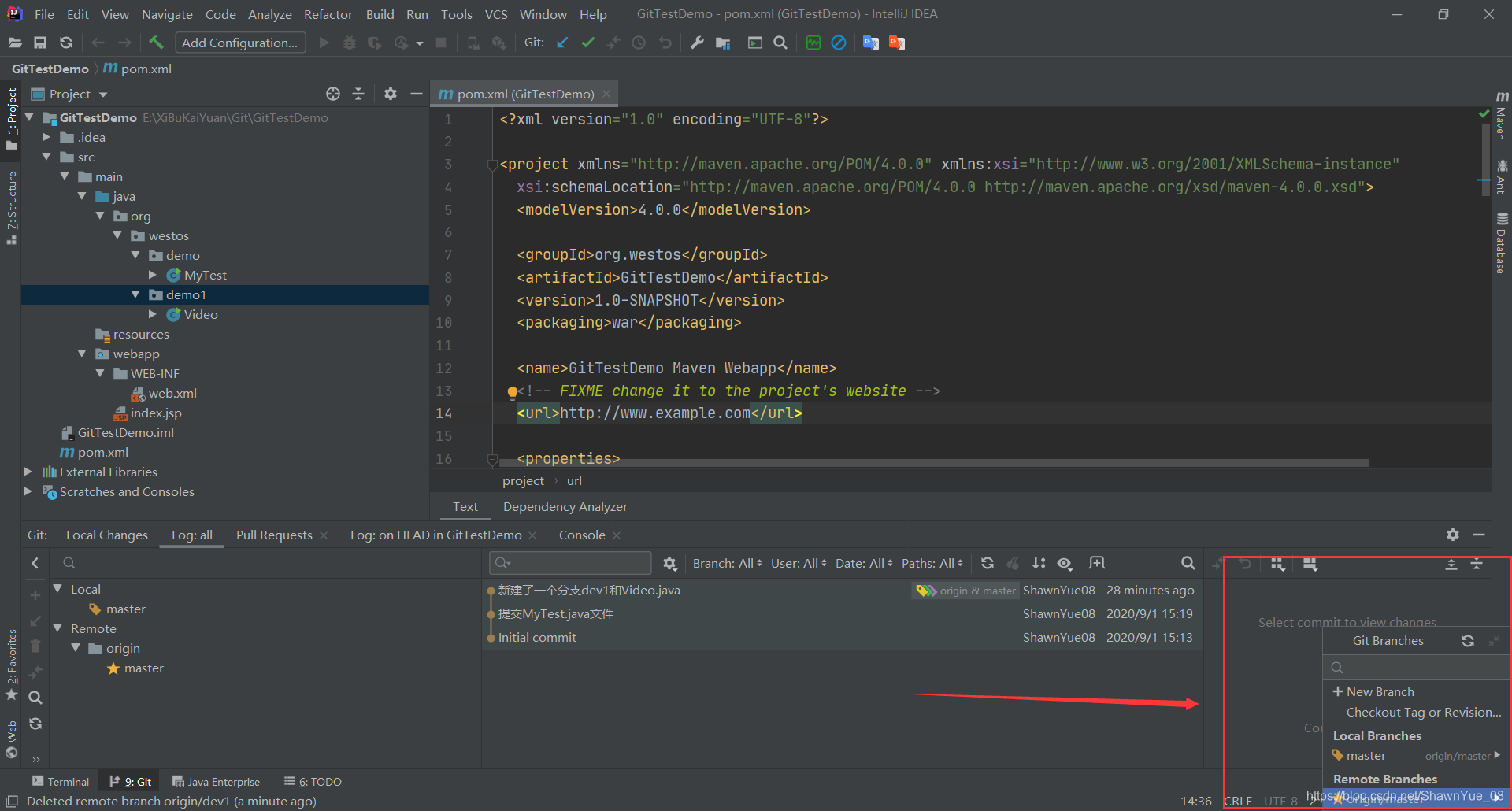Click Git Update Project blue arrow
Screen dimensions: 1512x811
point(562,43)
